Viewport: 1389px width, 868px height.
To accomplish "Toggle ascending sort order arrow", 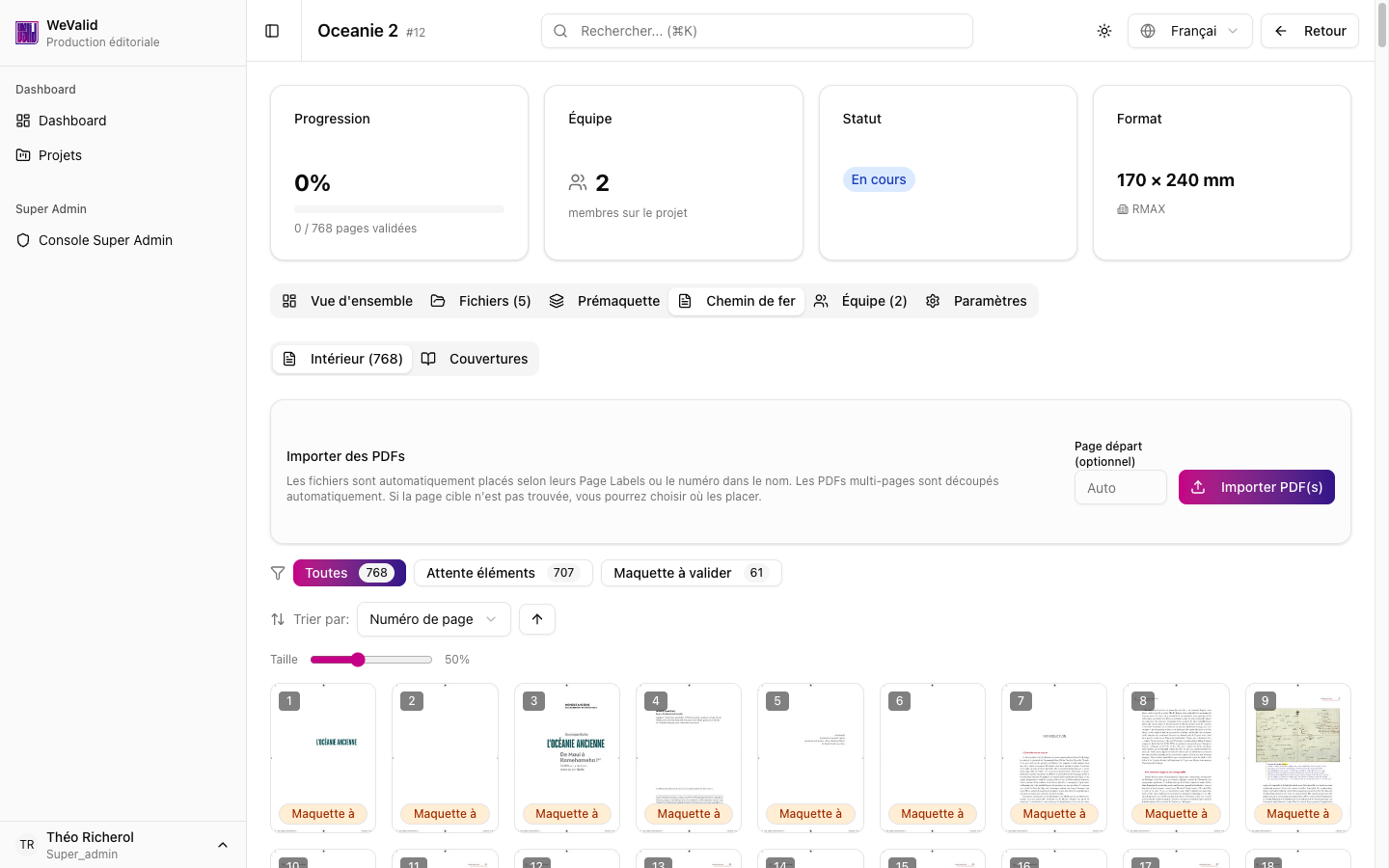I will point(537,619).
